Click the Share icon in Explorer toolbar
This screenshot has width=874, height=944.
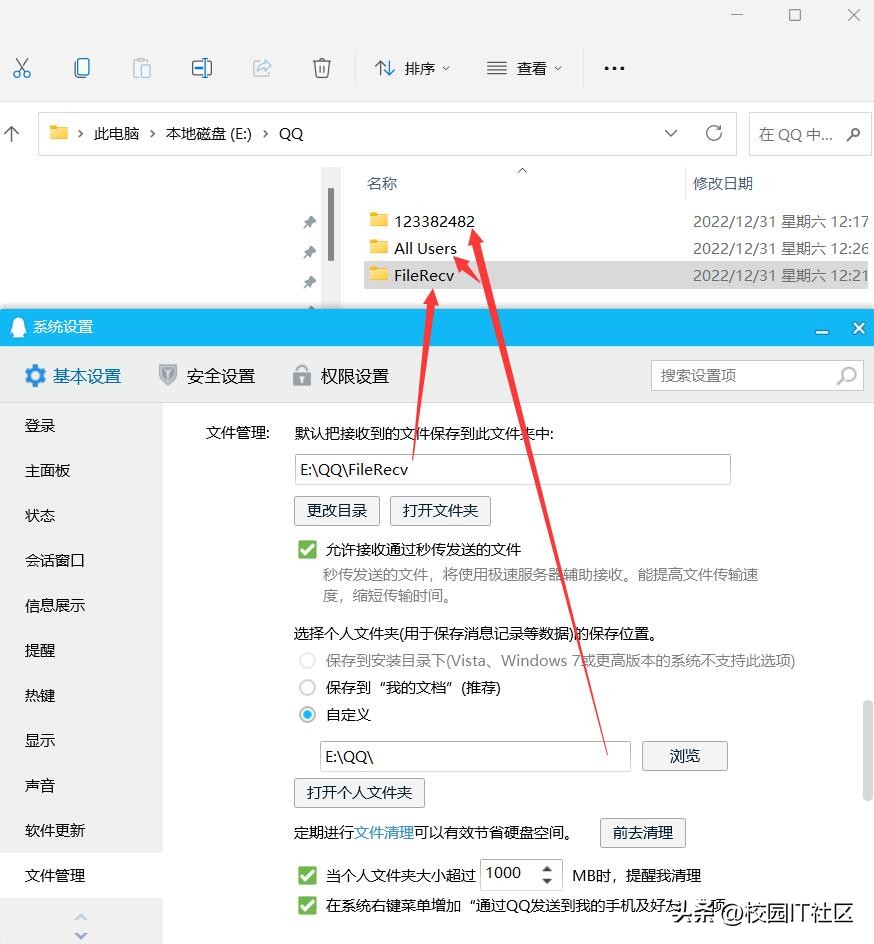coord(261,68)
